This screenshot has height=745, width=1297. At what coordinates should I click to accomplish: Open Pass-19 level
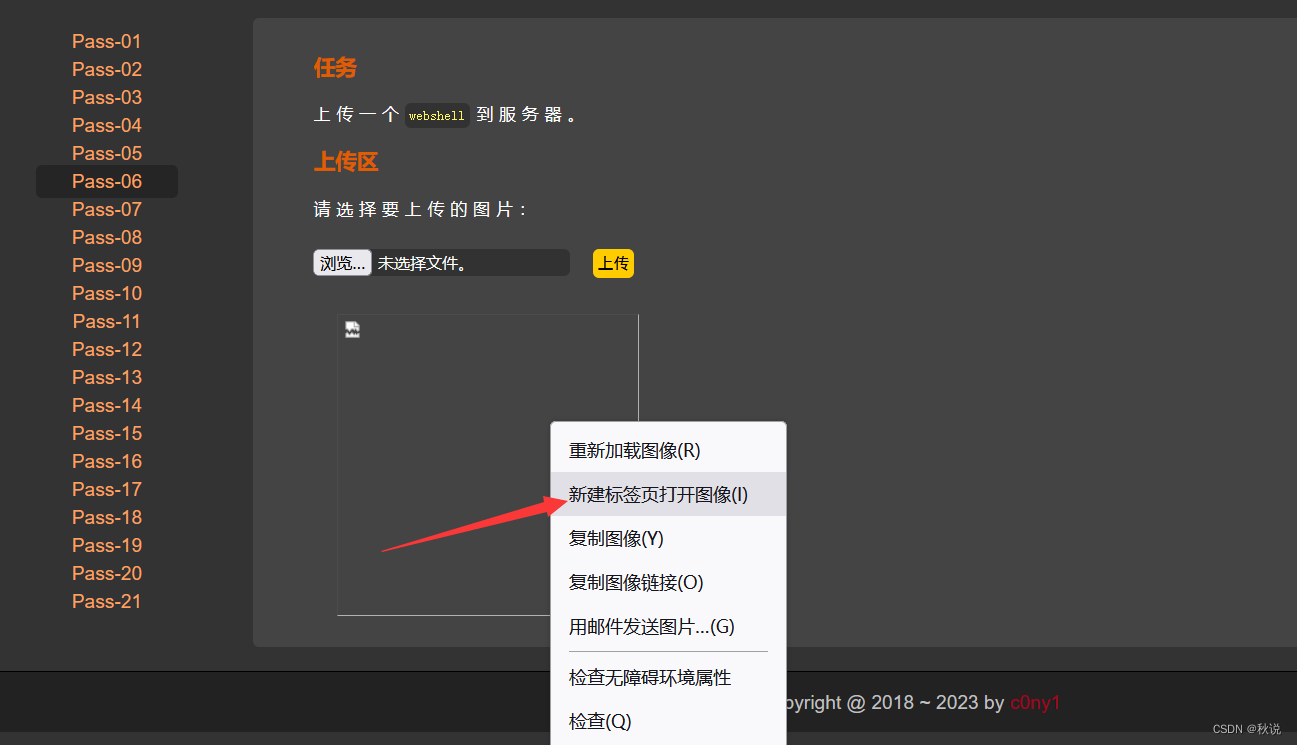(x=107, y=545)
